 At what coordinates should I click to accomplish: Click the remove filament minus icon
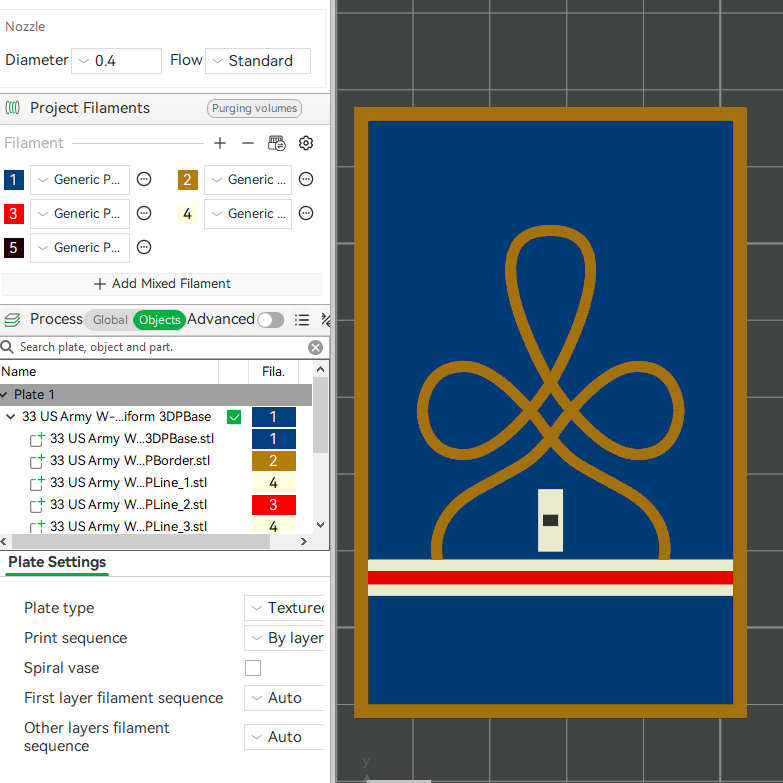pyautogui.click(x=248, y=143)
